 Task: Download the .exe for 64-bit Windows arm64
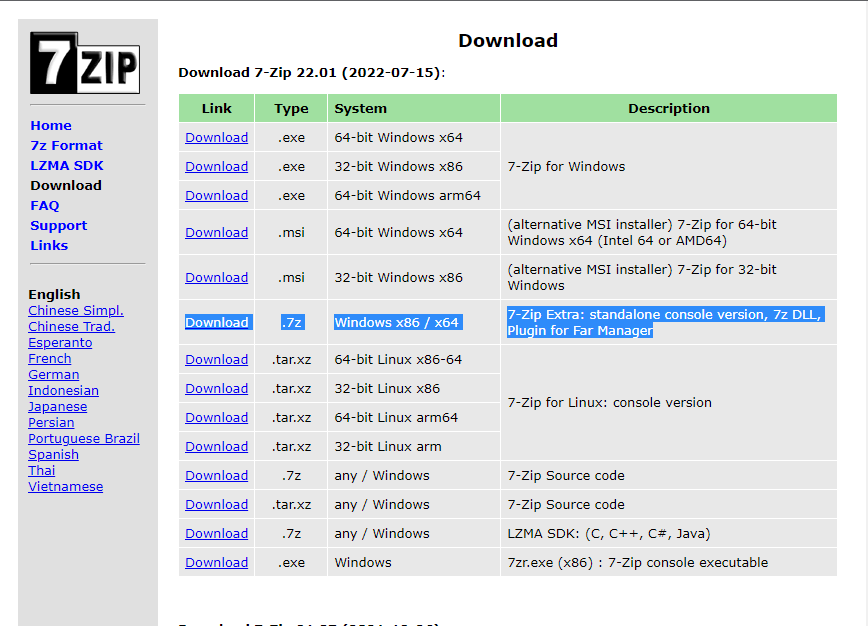[x=216, y=195]
